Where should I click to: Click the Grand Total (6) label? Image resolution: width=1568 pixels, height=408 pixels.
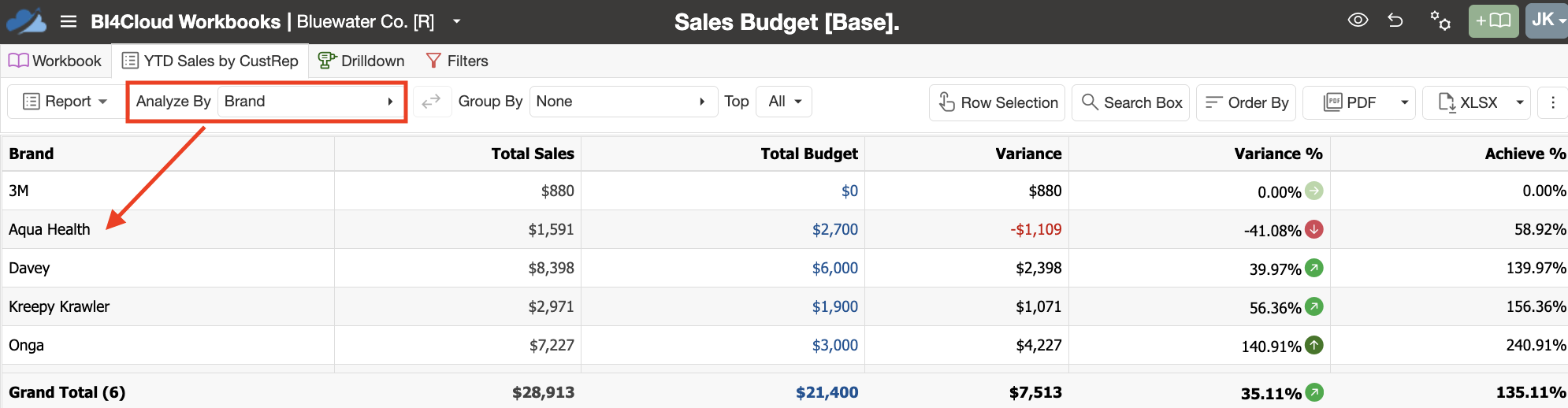pyautogui.click(x=67, y=392)
